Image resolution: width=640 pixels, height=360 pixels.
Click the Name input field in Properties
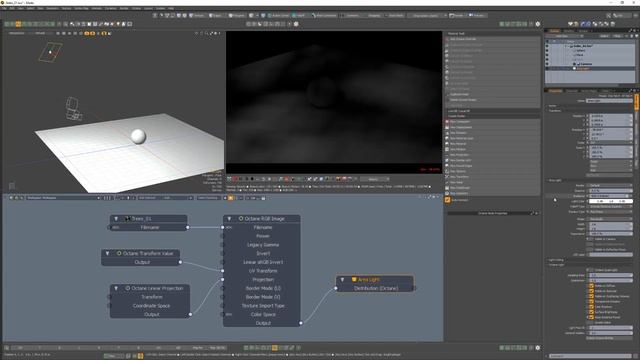609,101
